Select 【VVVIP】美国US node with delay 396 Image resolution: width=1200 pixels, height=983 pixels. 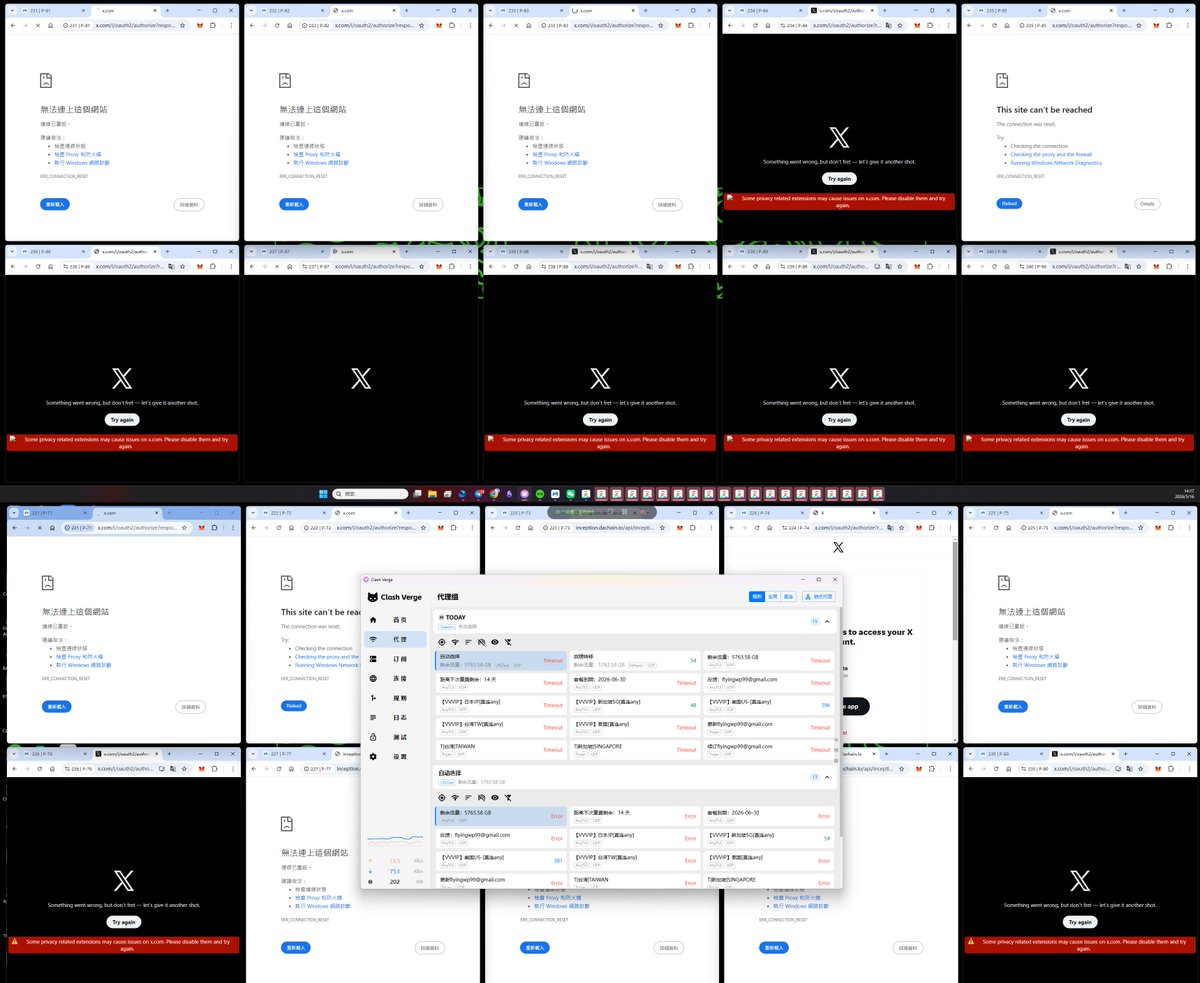[768, 705]
